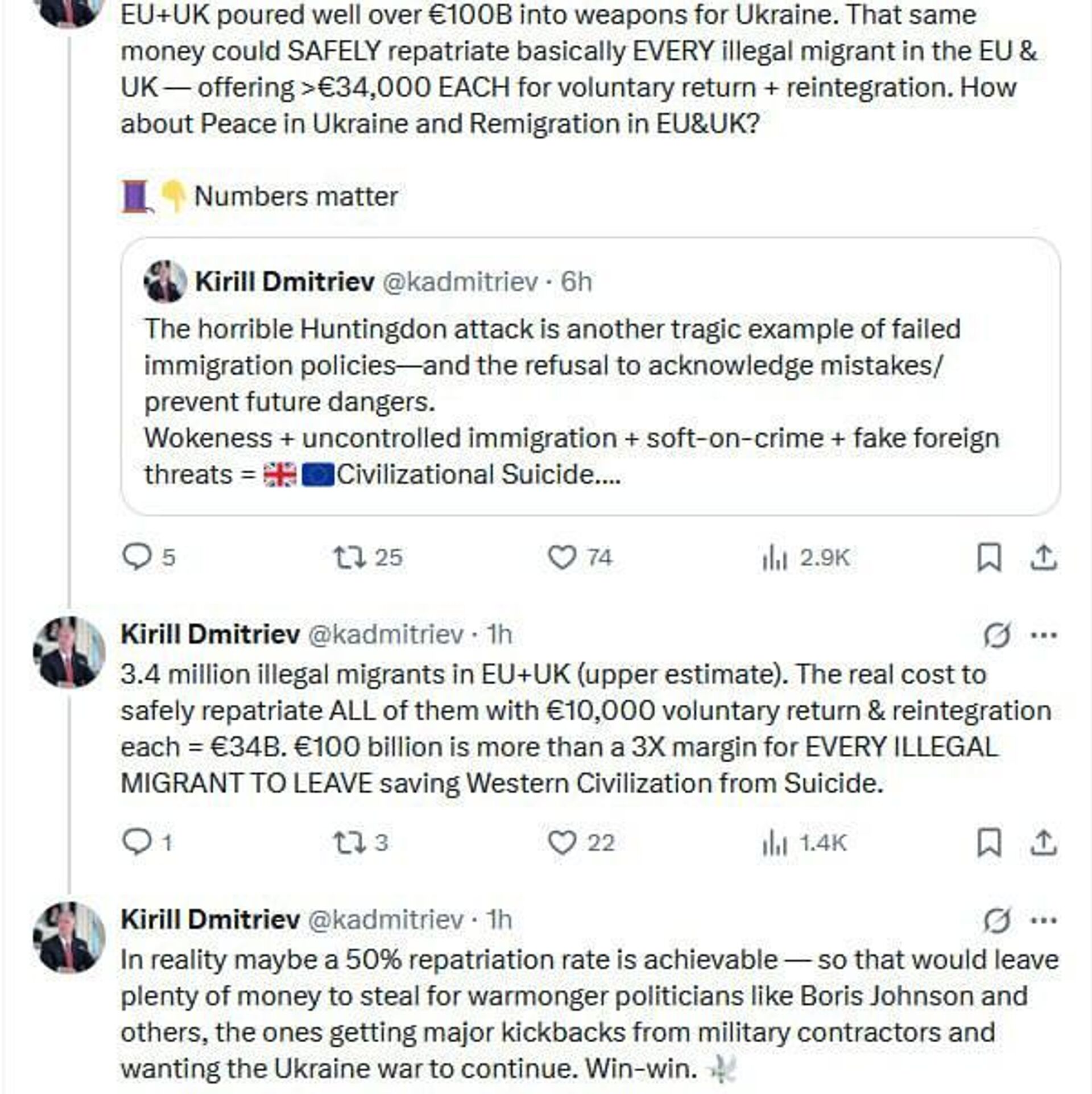The image size is (1092, 1094).
Task: Click profile avatar beside '50% repatriation' tweet
Action: (69, 937)
